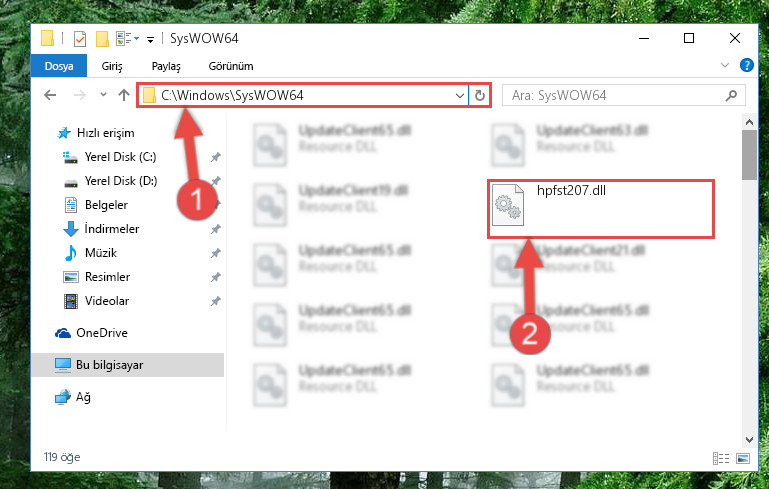This screenshot has width=769, height=489.
Task: Toggle pin next to Videolar
Action: click(215, 301)
